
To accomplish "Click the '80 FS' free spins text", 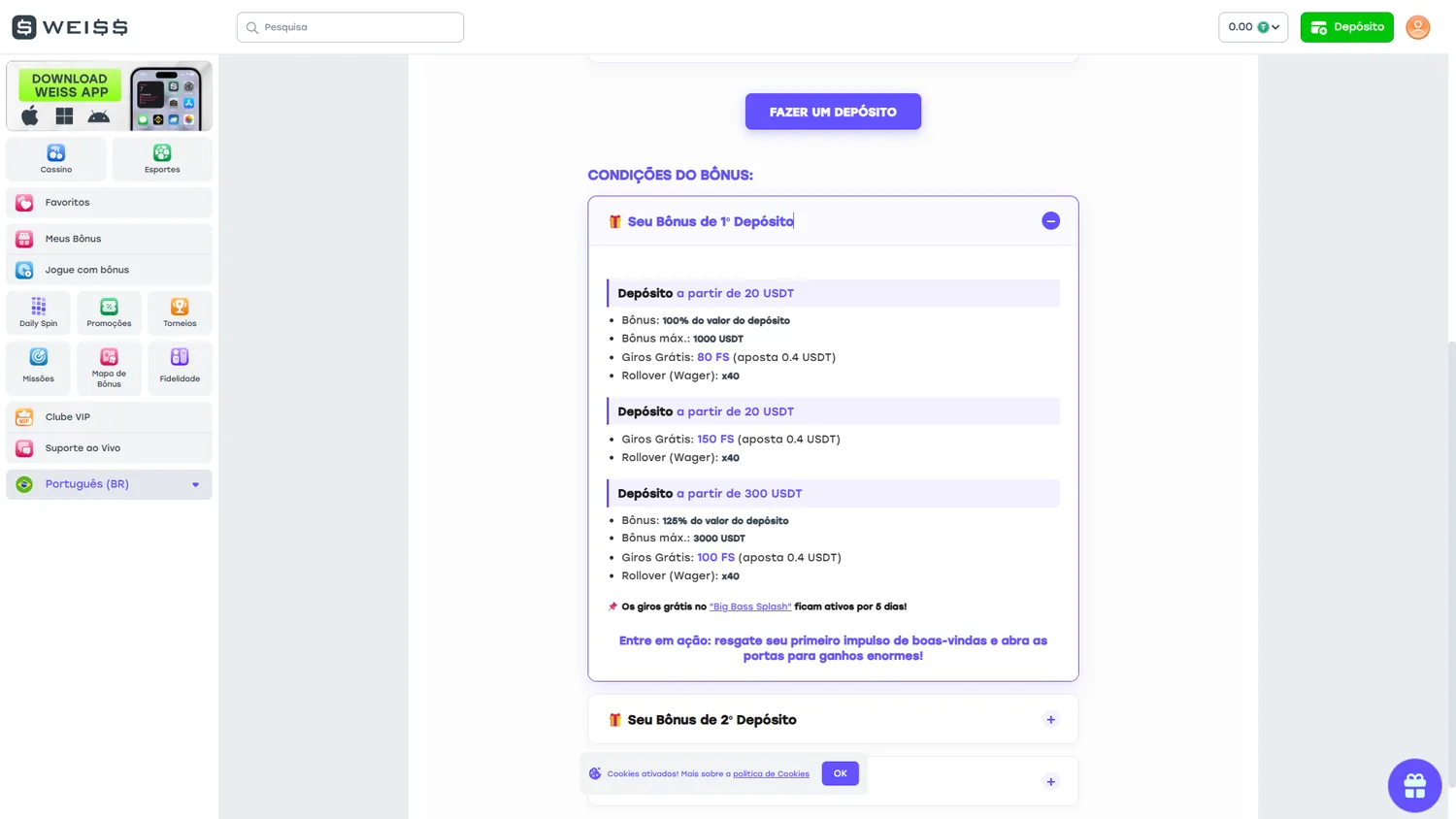I will pos(712,357).
